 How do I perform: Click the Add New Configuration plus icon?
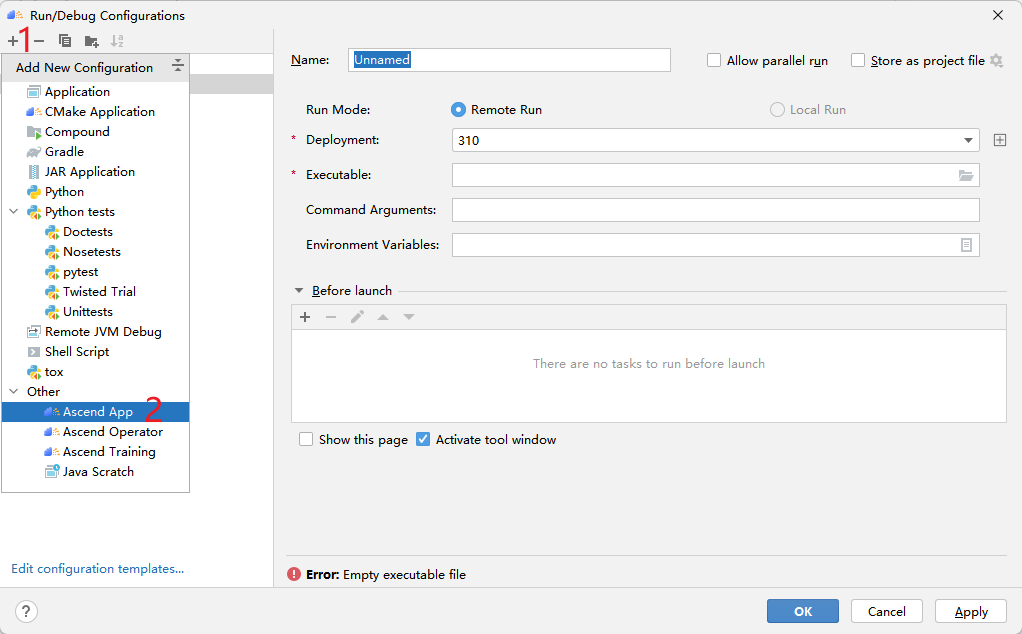click(x=13, y=41)
